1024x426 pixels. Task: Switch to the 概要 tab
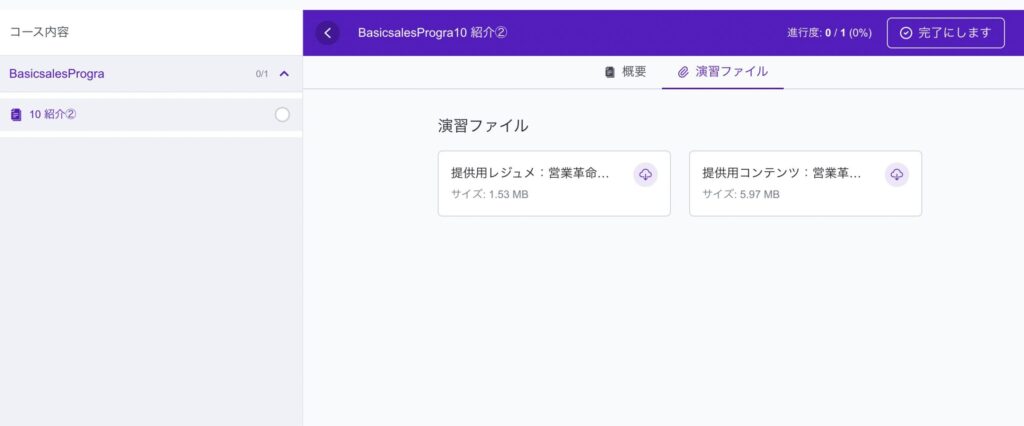[x=634, y=72]
